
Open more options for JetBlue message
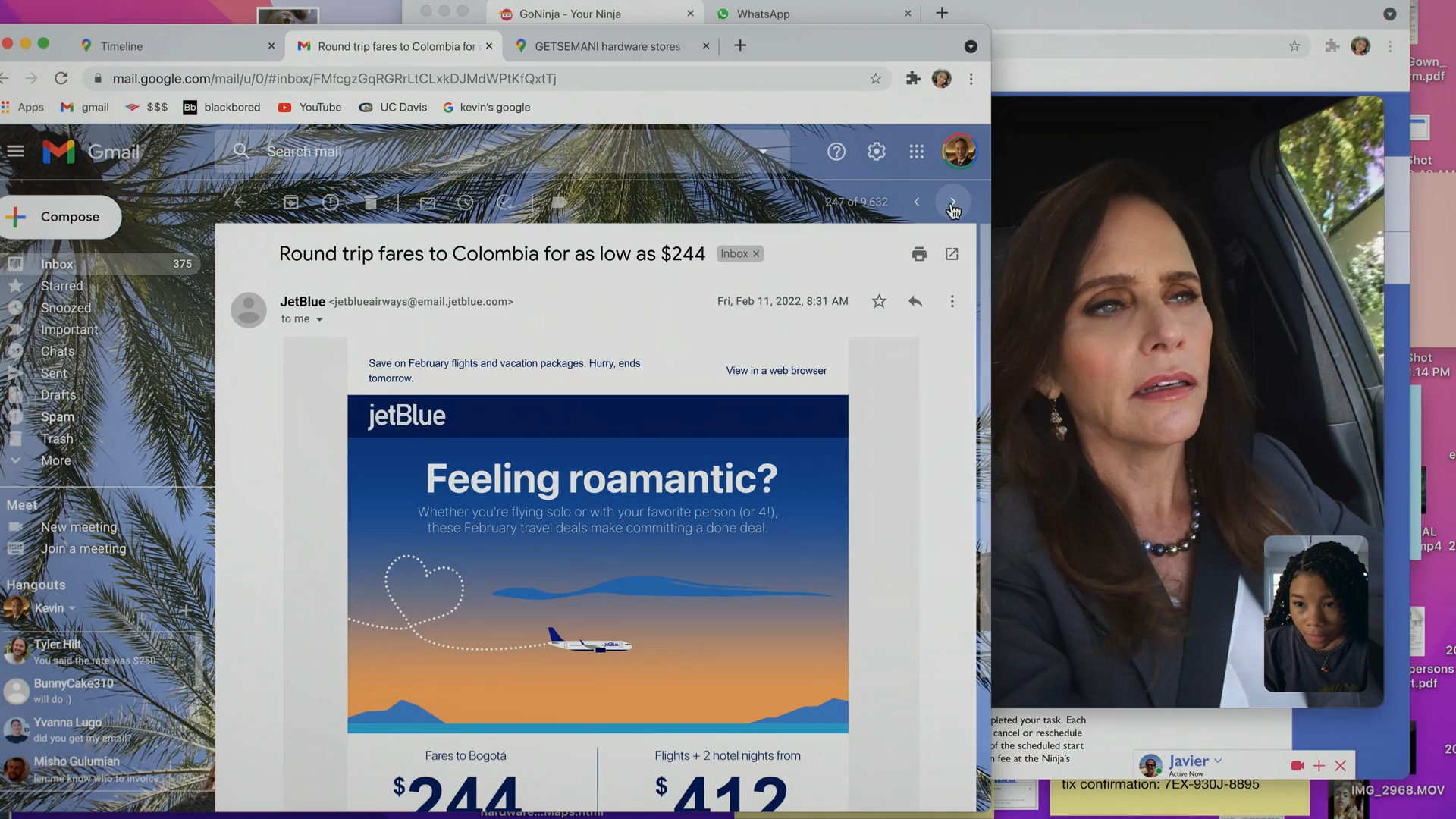(x=952, y=302)
